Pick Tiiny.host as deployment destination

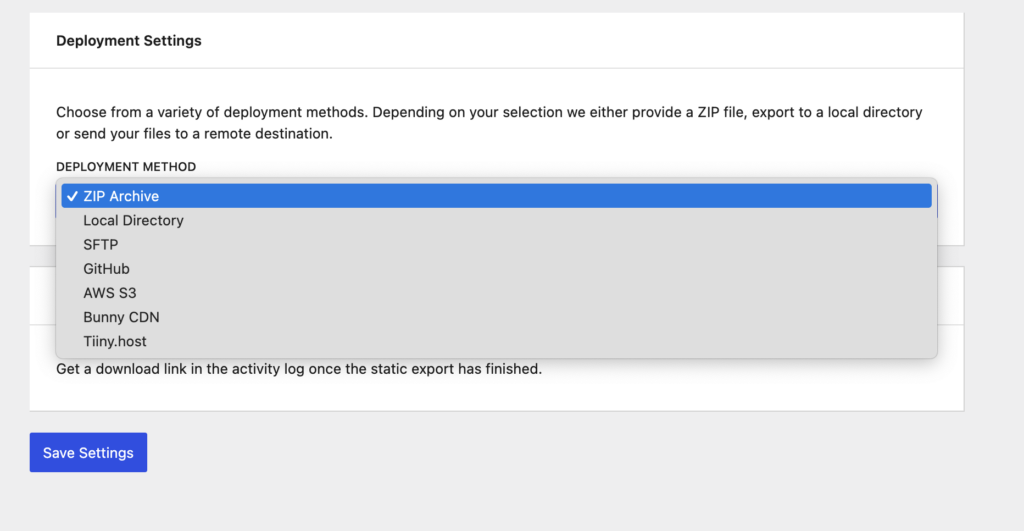(496, 341)
